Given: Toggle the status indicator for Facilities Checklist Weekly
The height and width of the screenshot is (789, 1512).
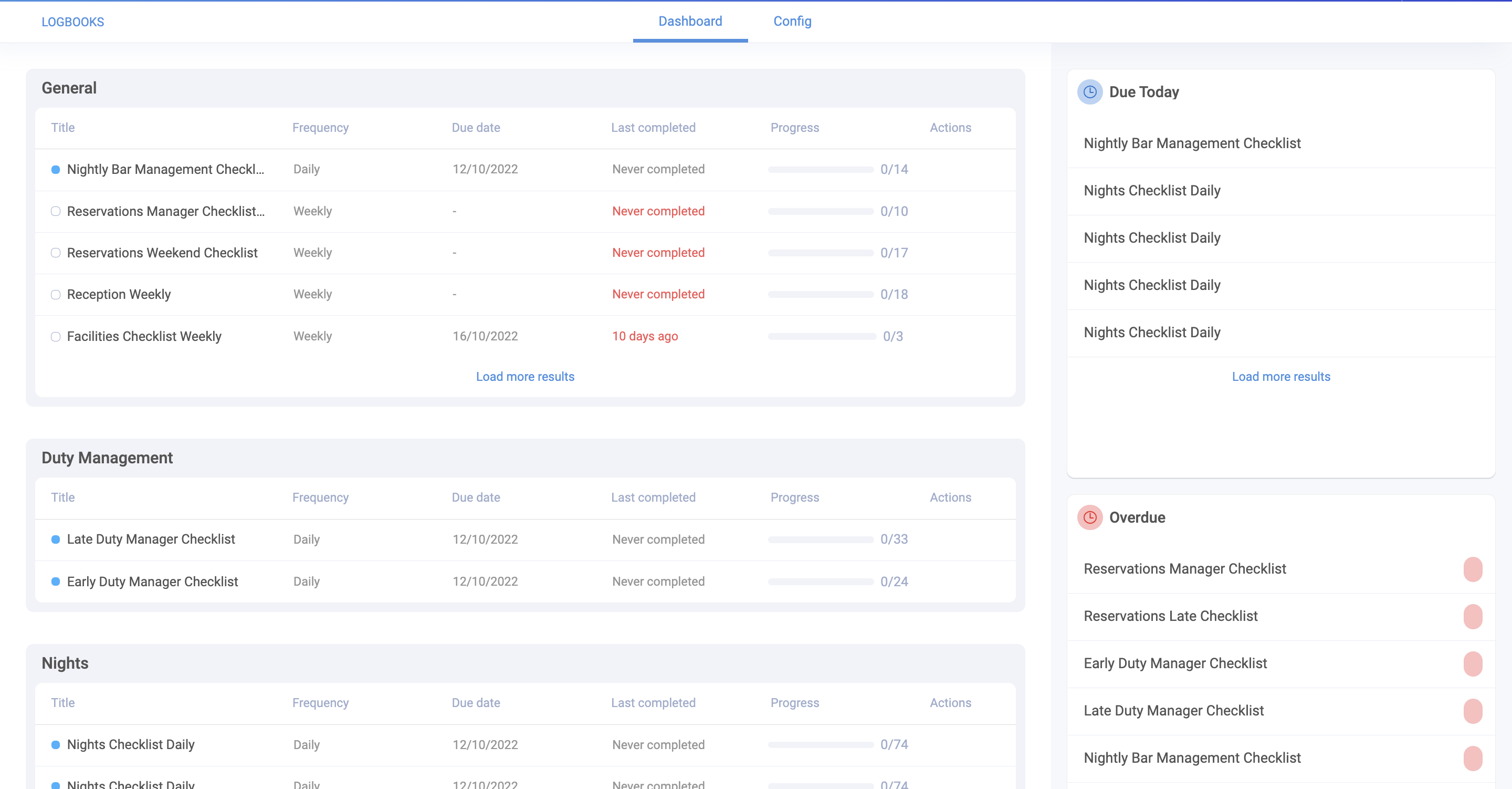Looking at the screenshot, I should (x=56, y=337).
